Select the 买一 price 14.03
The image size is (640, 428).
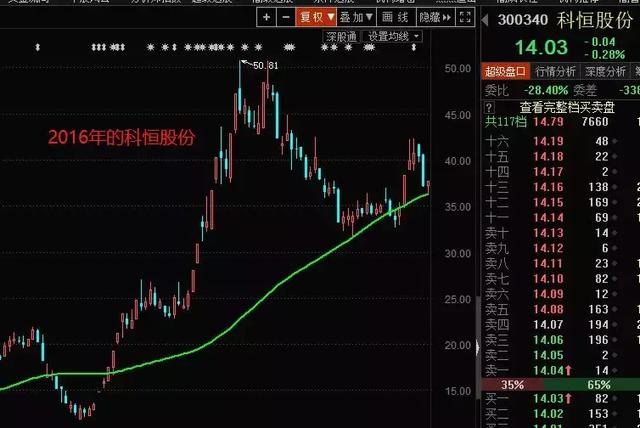coord(548,399)
